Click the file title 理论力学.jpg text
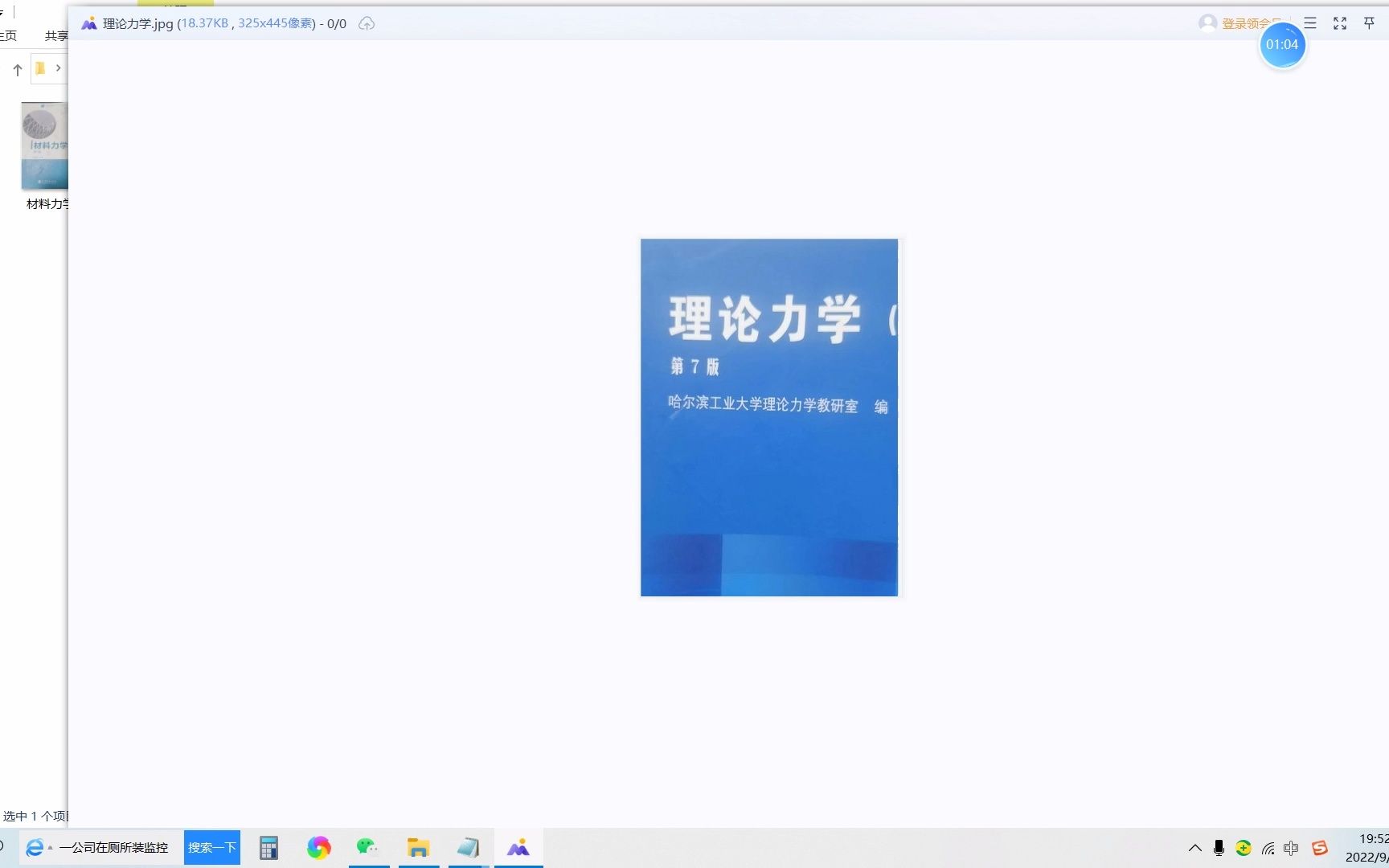 (x=137, y=23)
